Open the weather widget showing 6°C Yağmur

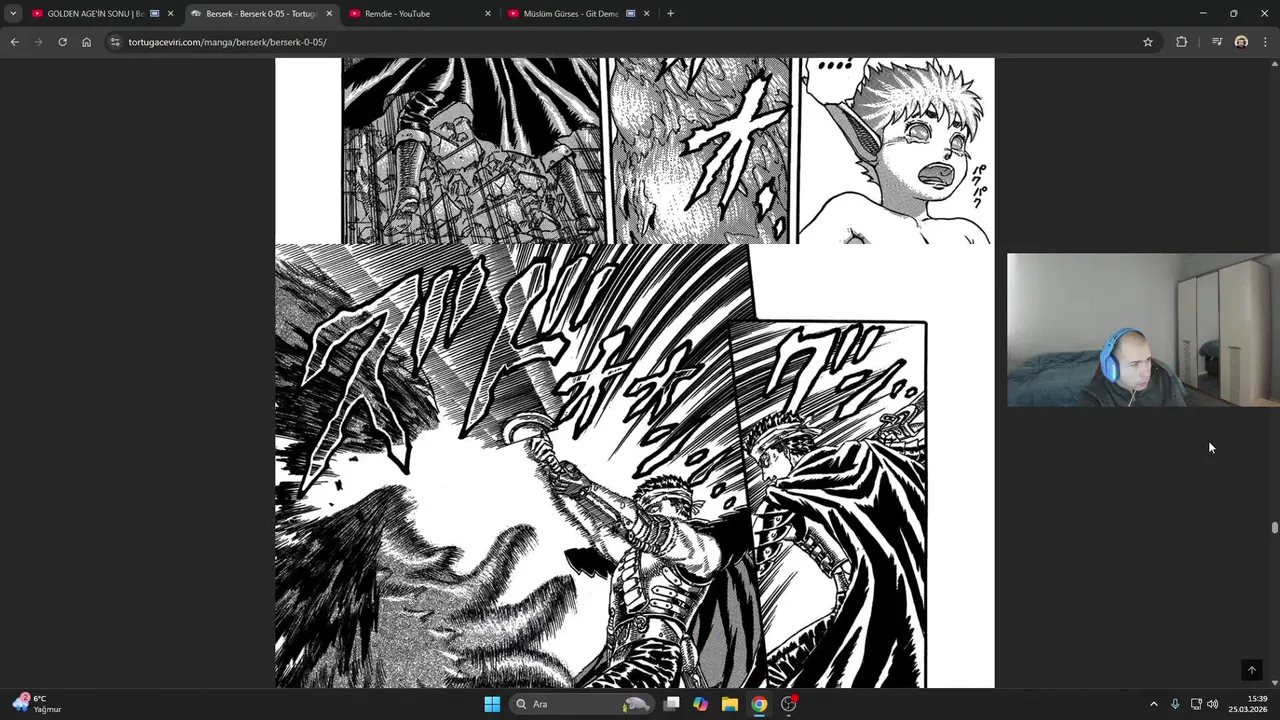tap(37, 703)
